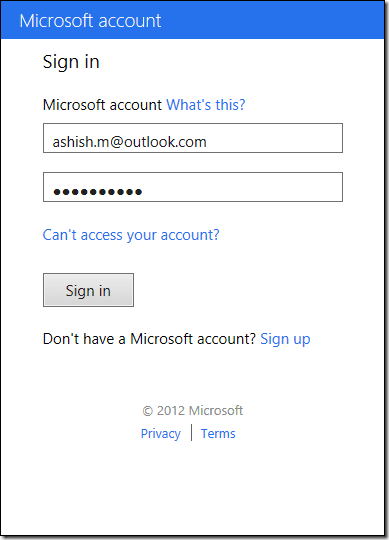Open the Sign up link

click(285, 339)
